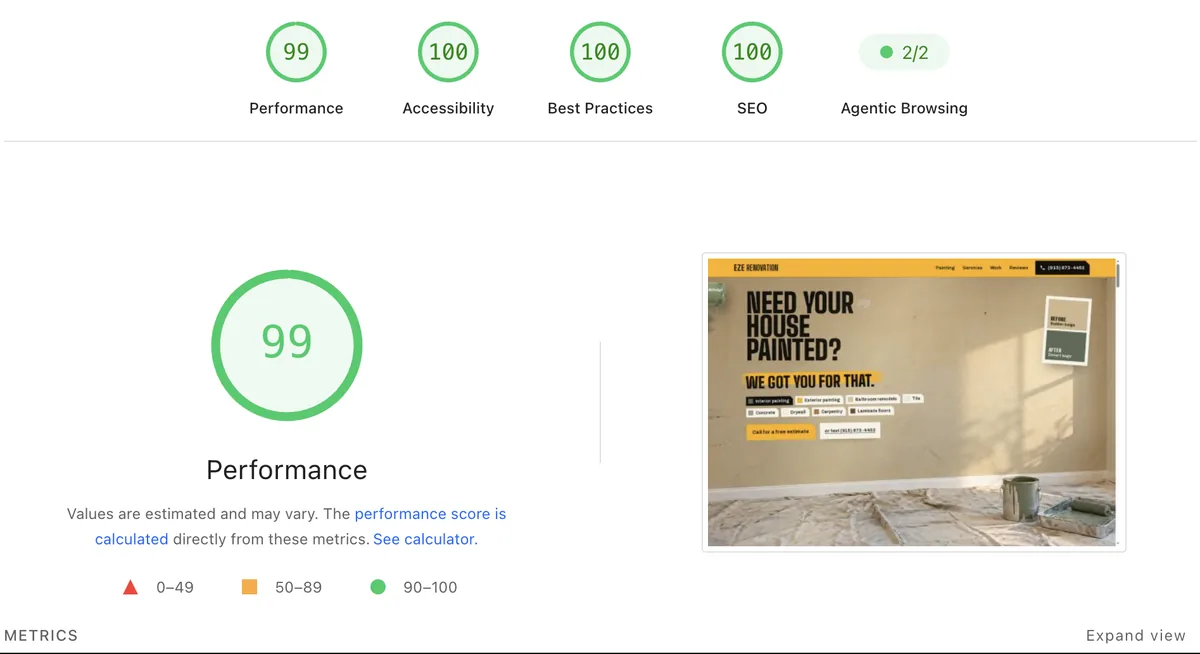The width and height of the screenshot is (1200, 654).
Task: Jump to the Performance score gauge 99
Action: (x=296, y=52)
